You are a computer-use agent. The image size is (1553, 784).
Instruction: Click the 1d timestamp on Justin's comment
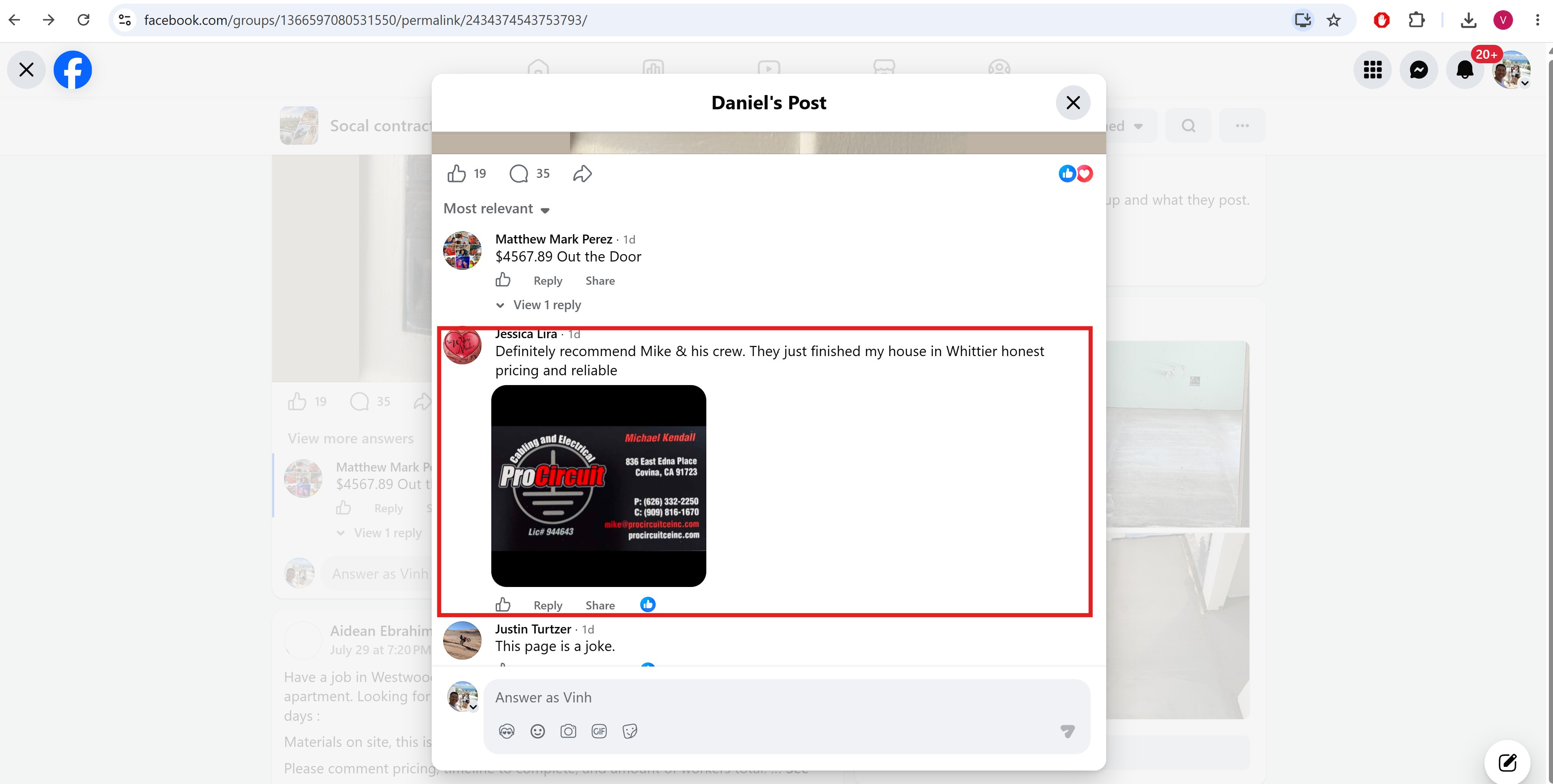pos(588,629)
